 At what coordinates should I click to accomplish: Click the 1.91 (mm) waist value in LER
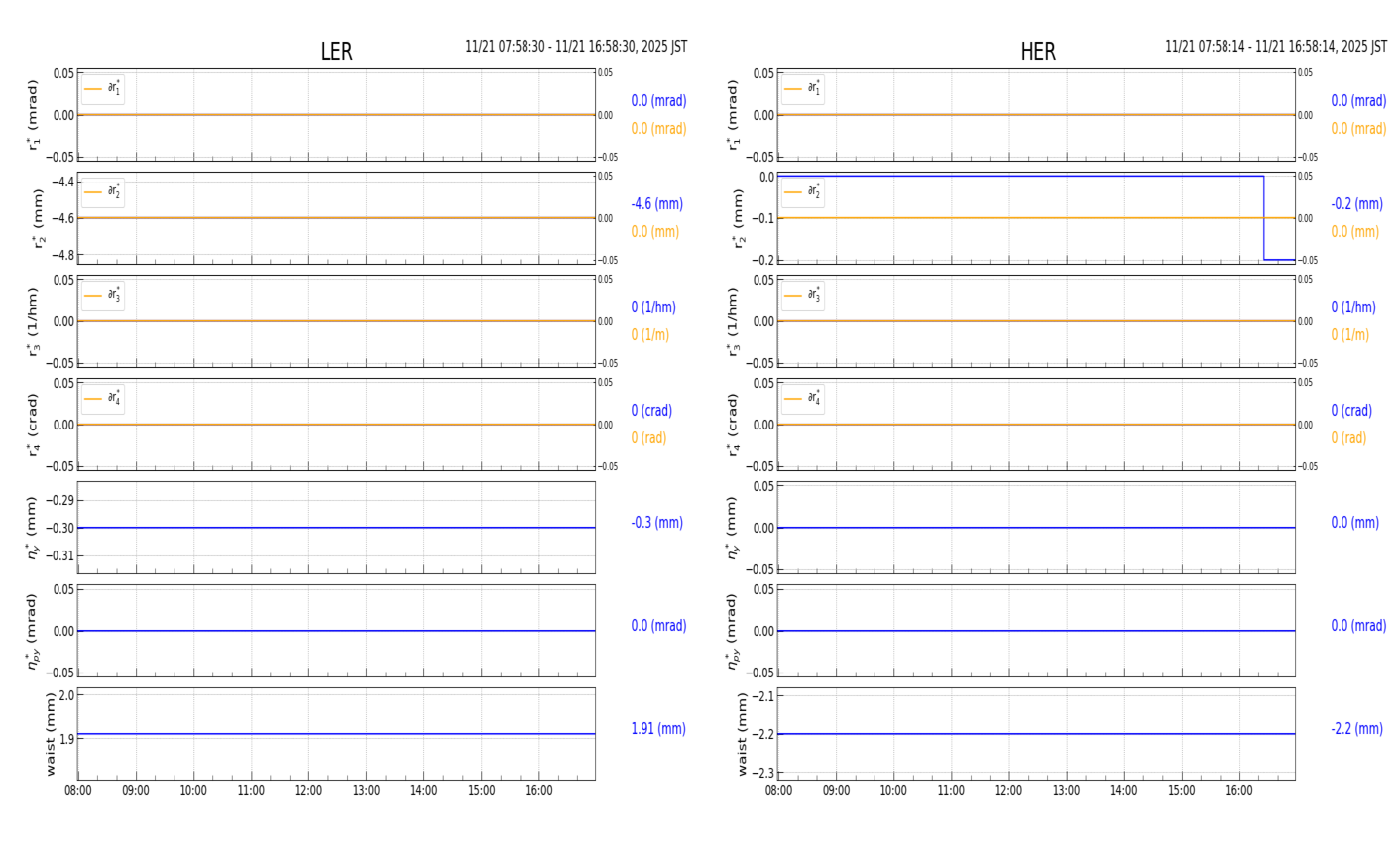(658, 729)
